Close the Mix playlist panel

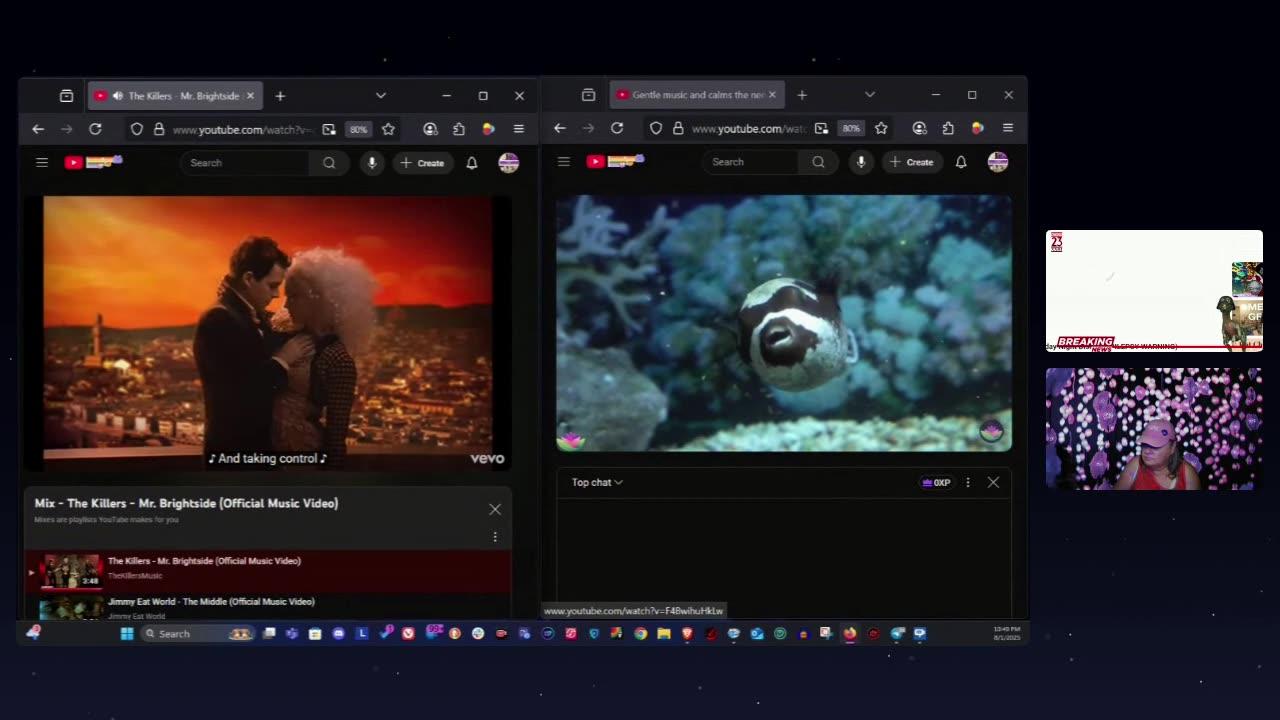click(x=495, y=509)
